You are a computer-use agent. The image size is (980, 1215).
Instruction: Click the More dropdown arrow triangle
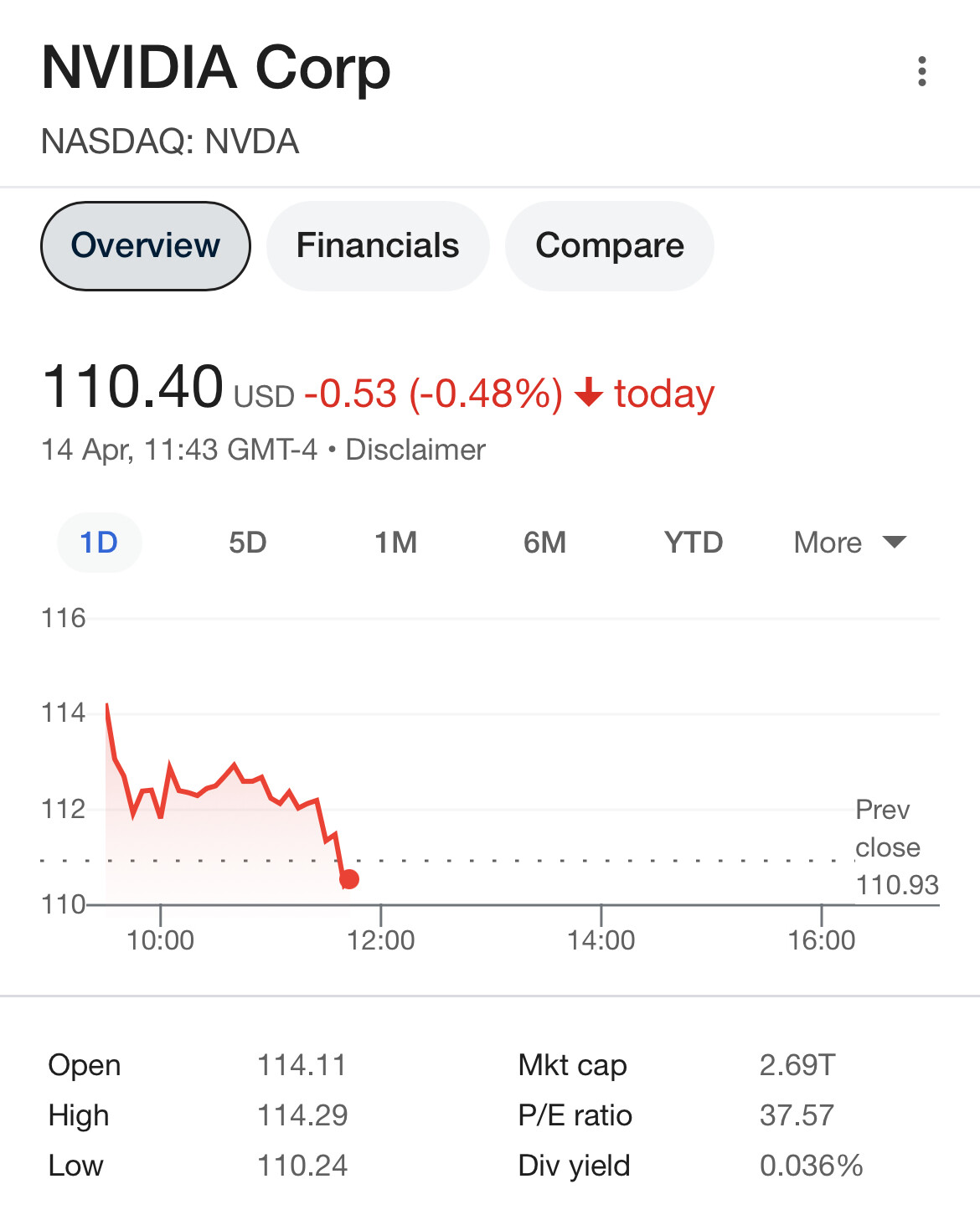(x=895, y=543)
